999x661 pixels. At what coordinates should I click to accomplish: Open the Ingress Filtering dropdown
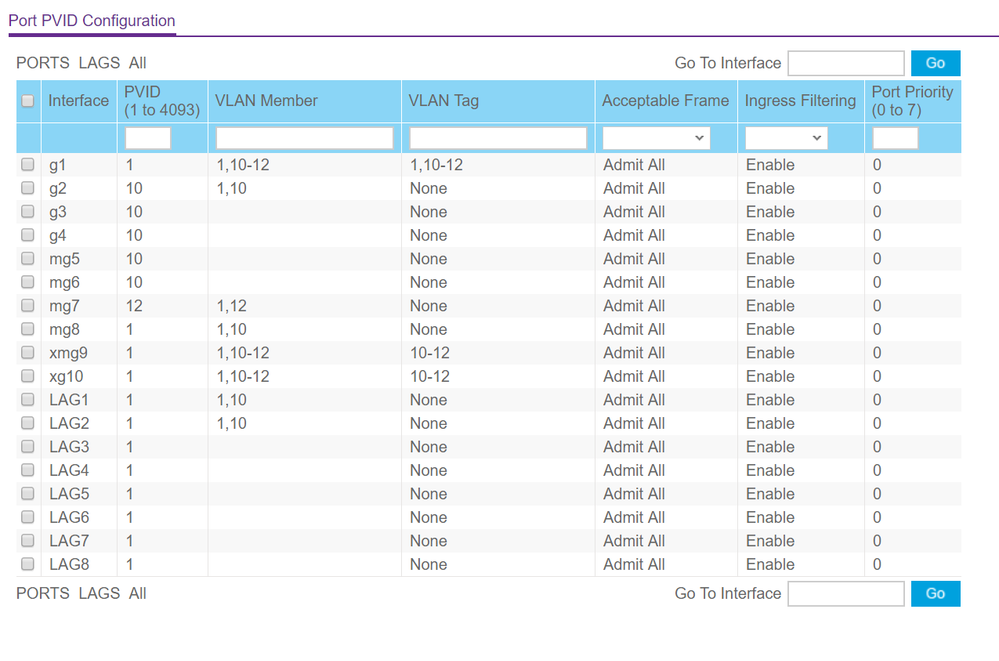pos(786,137)
